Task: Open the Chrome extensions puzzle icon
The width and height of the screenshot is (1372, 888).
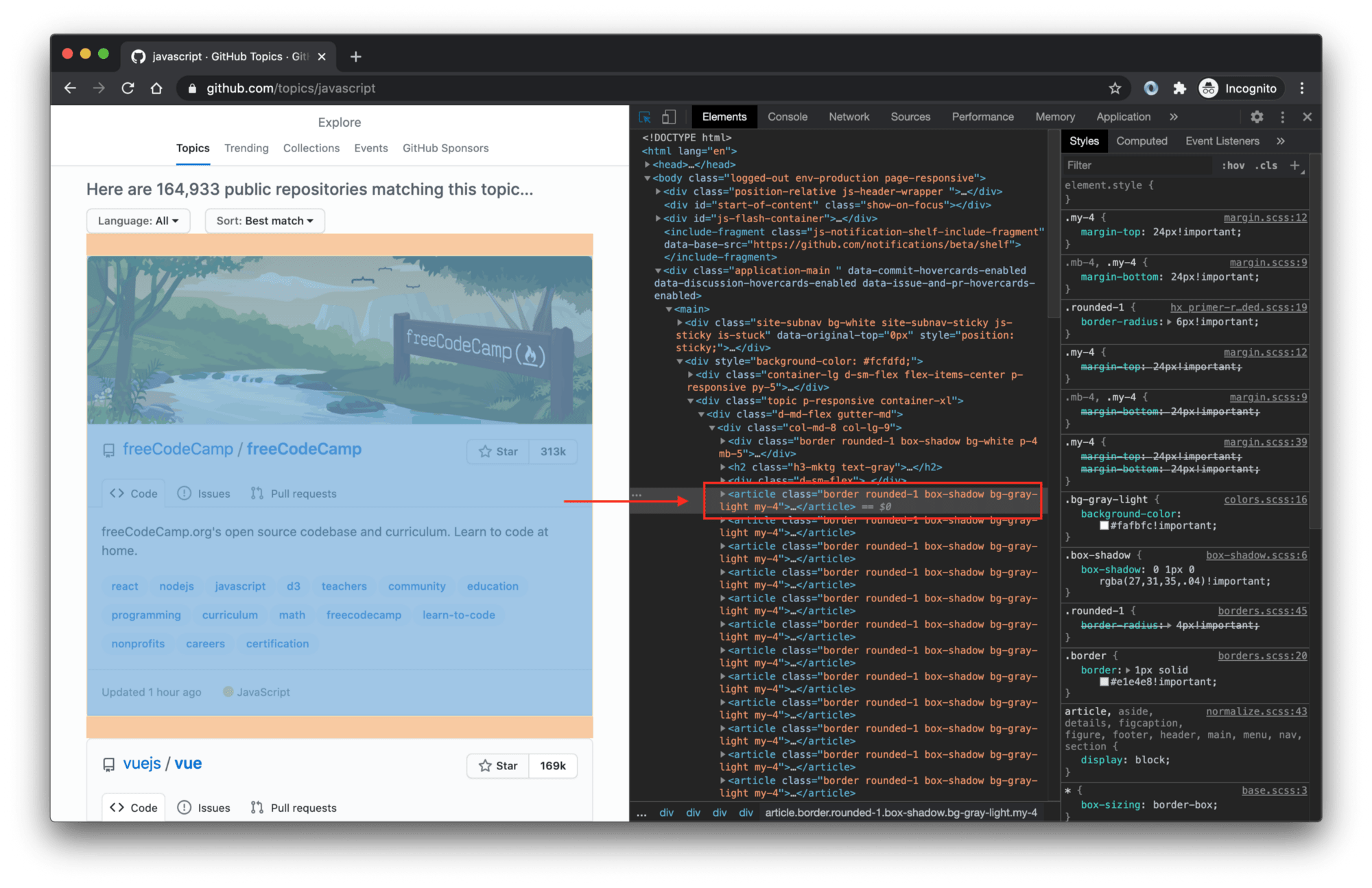Action: click(x=1181, y=88)
